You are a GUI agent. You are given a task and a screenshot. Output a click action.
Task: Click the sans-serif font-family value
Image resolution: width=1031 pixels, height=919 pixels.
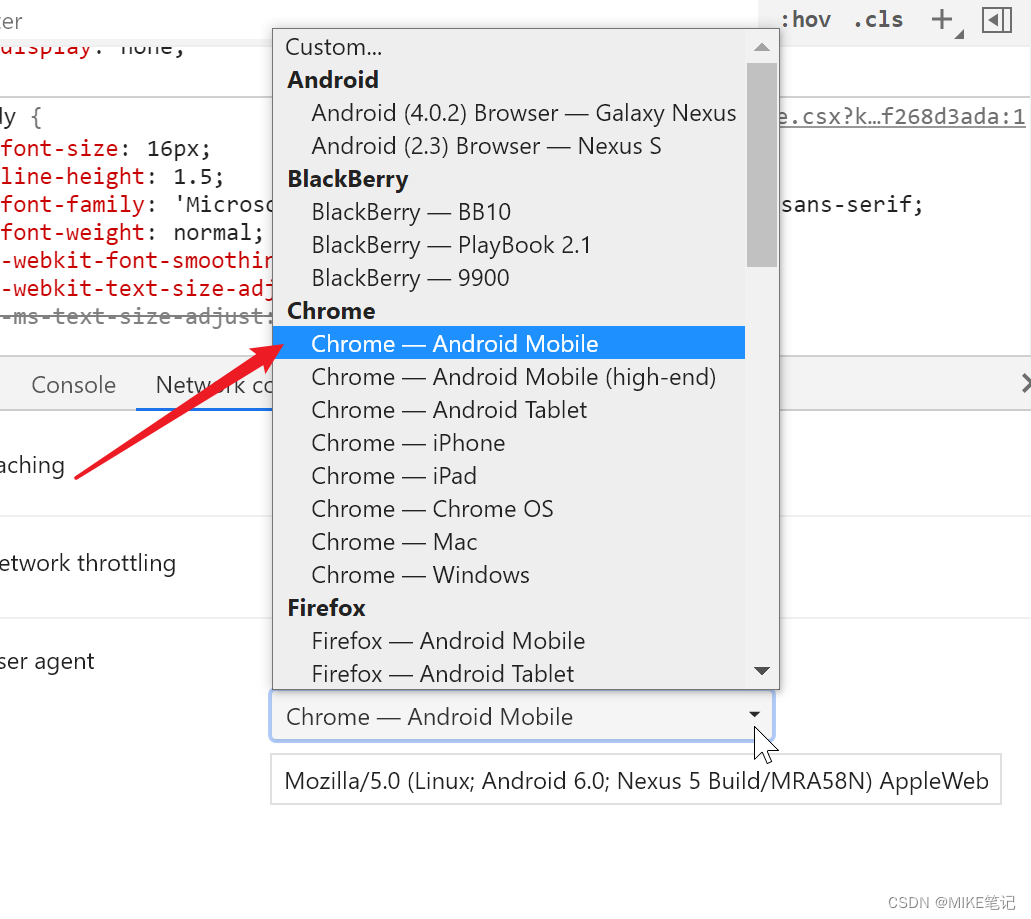tap(846, 204)
